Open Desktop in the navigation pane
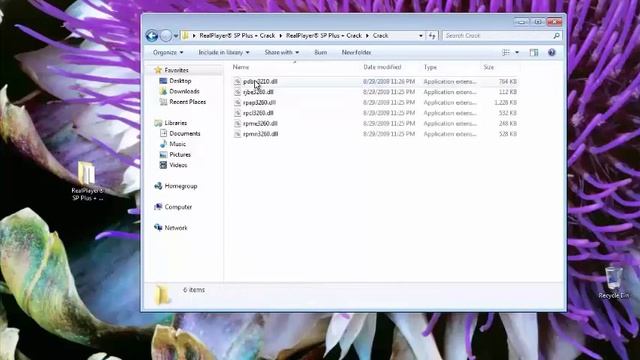This screenshot has width=640, height=360. [180, 81]
